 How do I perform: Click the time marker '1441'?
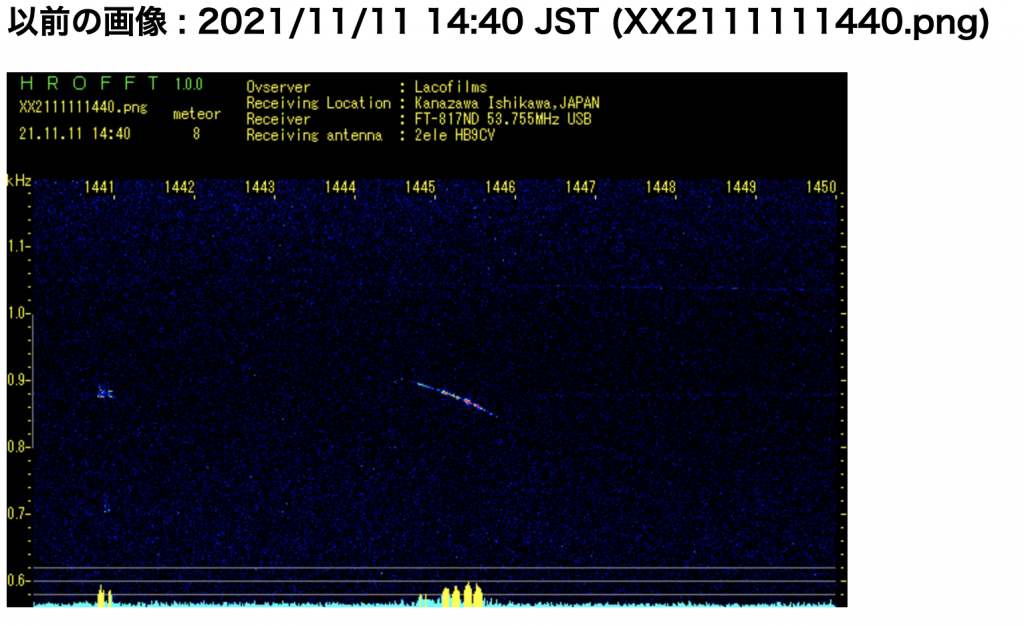[99, 187]
